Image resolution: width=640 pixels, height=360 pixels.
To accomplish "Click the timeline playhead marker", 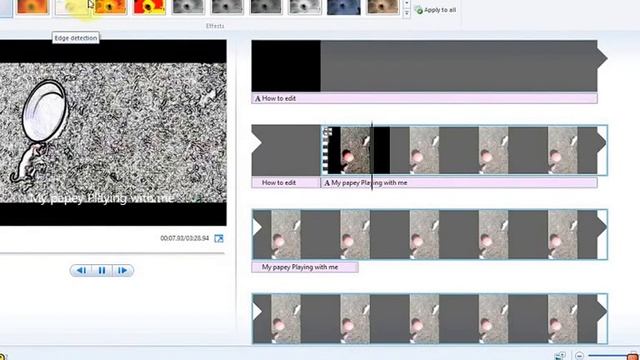I will click(x=372, y=155).
